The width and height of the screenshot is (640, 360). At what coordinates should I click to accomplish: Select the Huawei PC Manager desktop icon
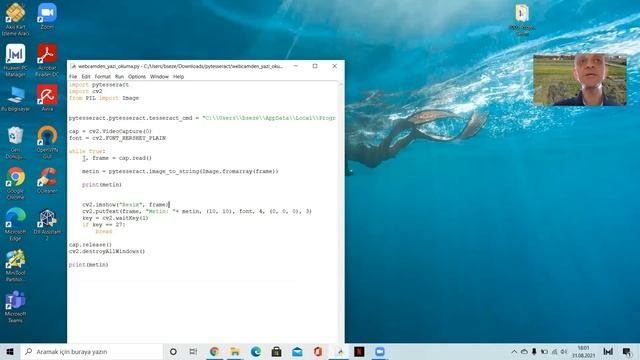[x=15, y=60]
